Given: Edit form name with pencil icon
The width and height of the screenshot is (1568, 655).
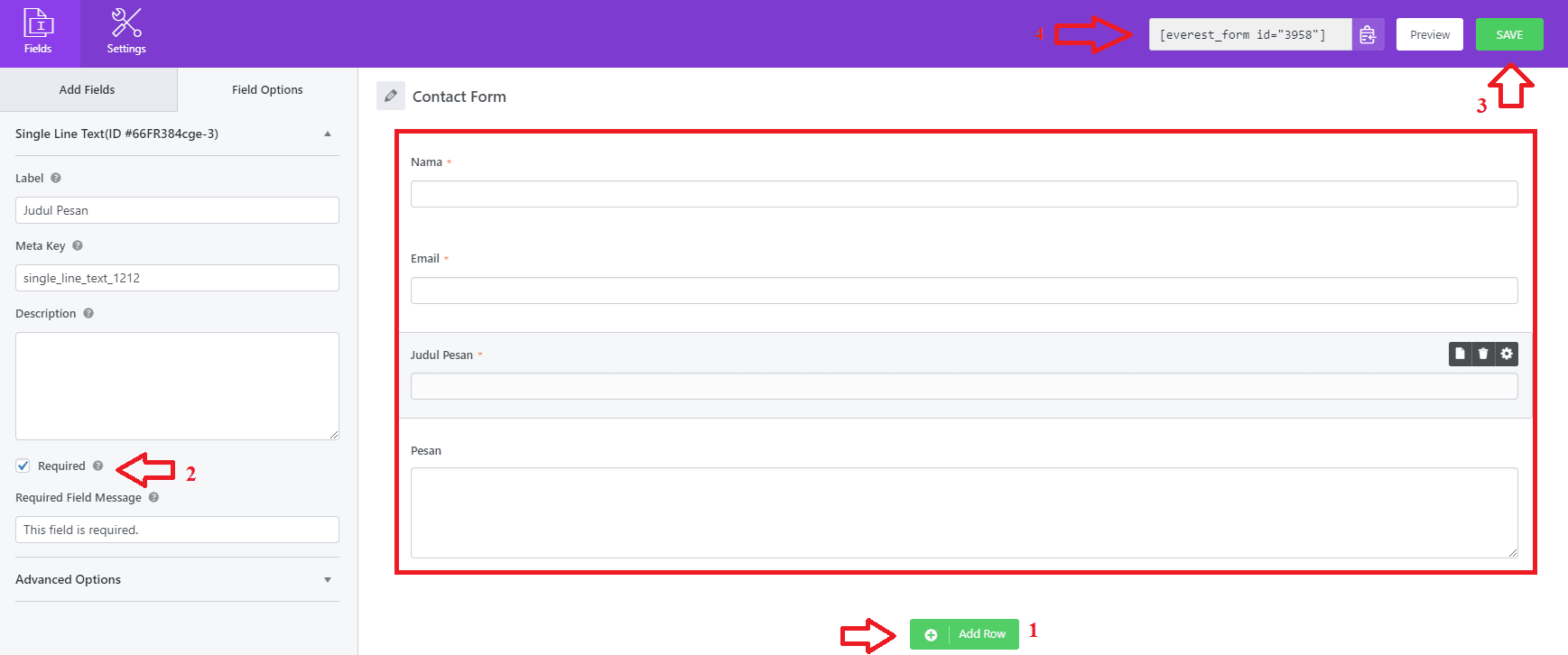Looking at the screenshot, I should (391, 96).
